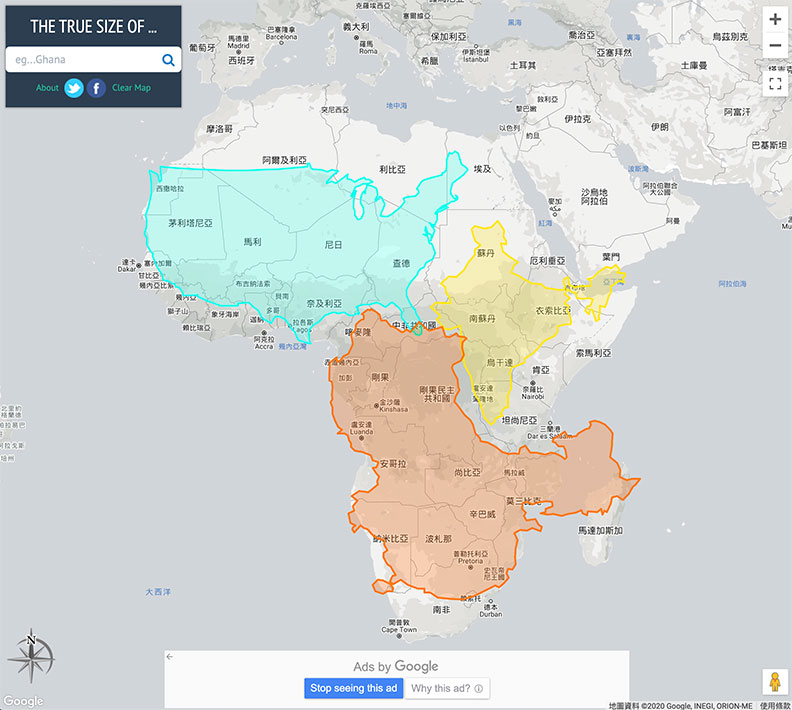Open the 使用條款 terms link
Image resolution: width=792 pixels, height=710 pixels.
click(x=774, y=704)
